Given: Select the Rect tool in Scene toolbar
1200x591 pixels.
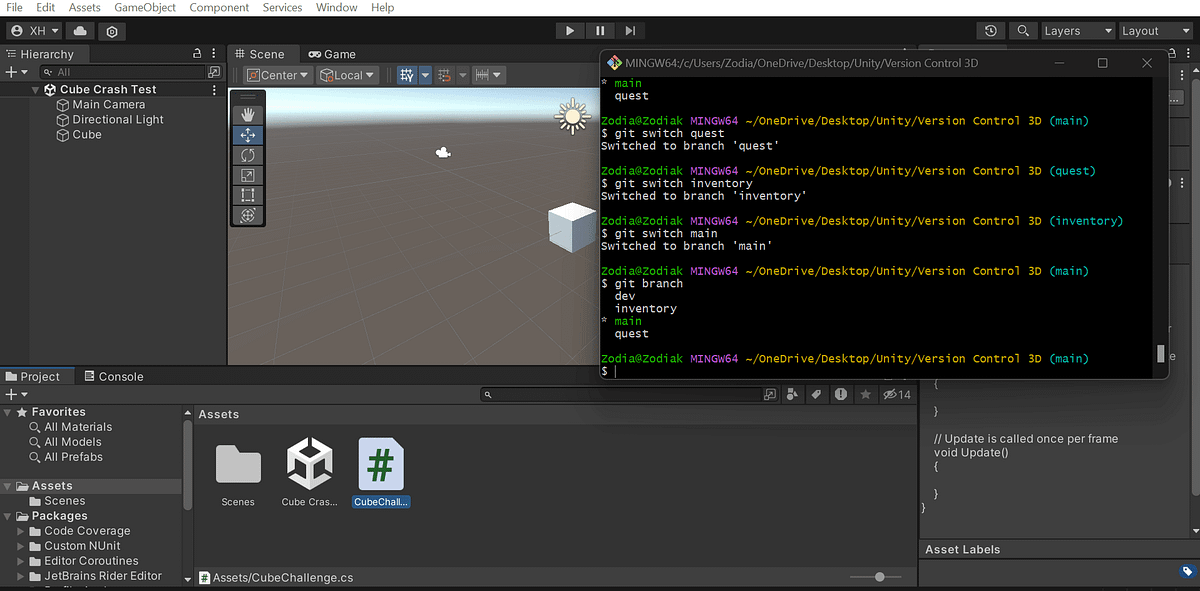Looking at the screenshot, I should click(248, 194).
